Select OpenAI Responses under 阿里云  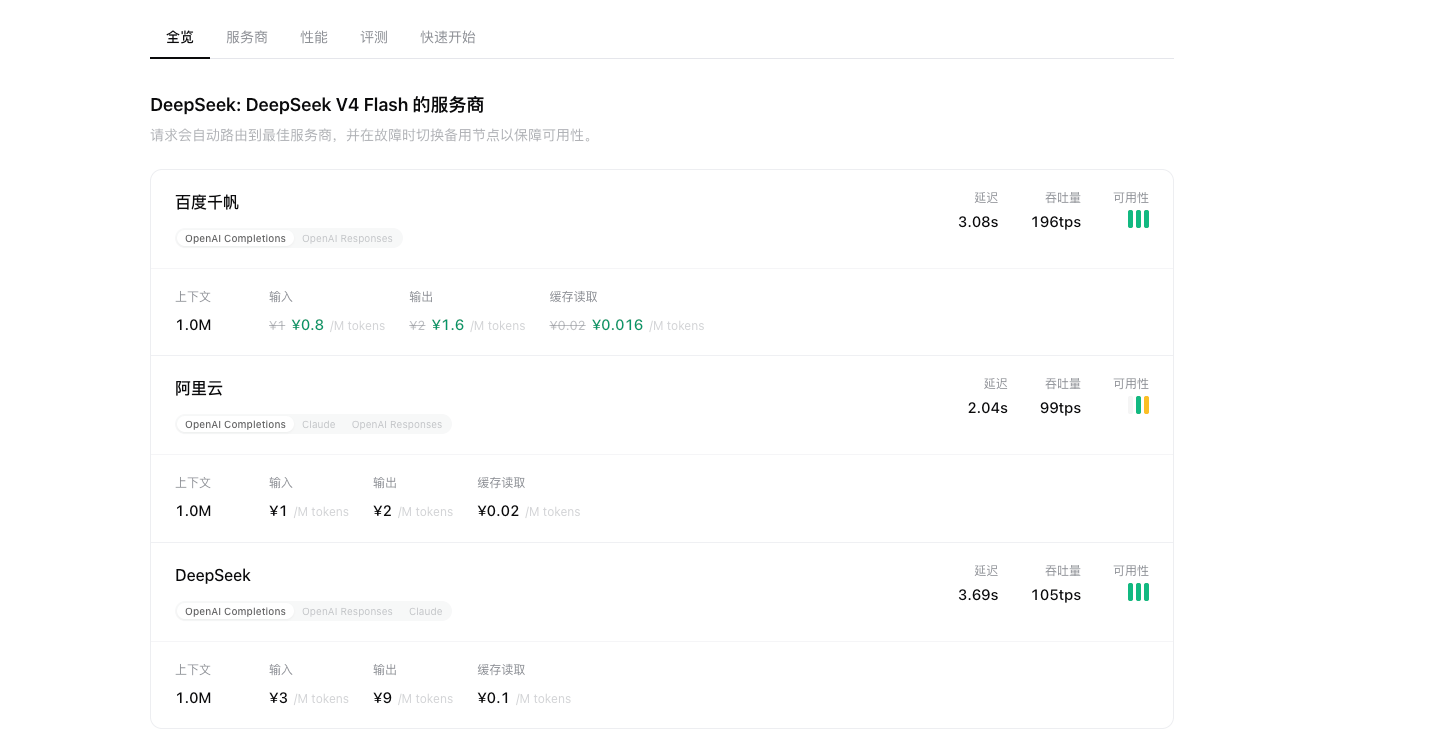pos(397,424)
